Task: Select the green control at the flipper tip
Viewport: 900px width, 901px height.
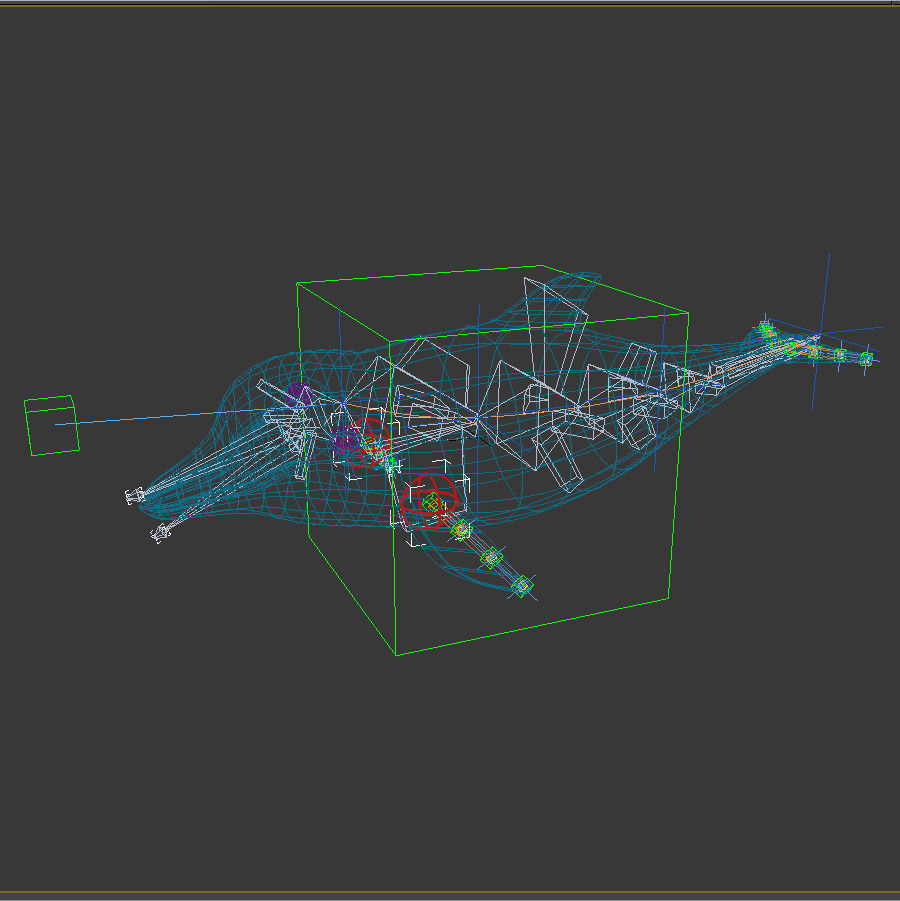Action: (522, 586)
